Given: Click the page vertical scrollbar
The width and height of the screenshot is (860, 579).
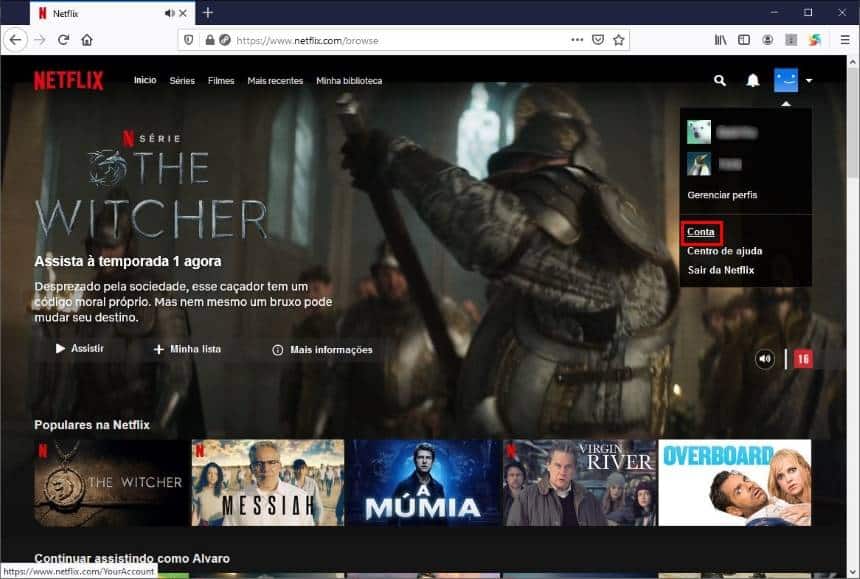Looking at the screenshot, I should point(853,123).
